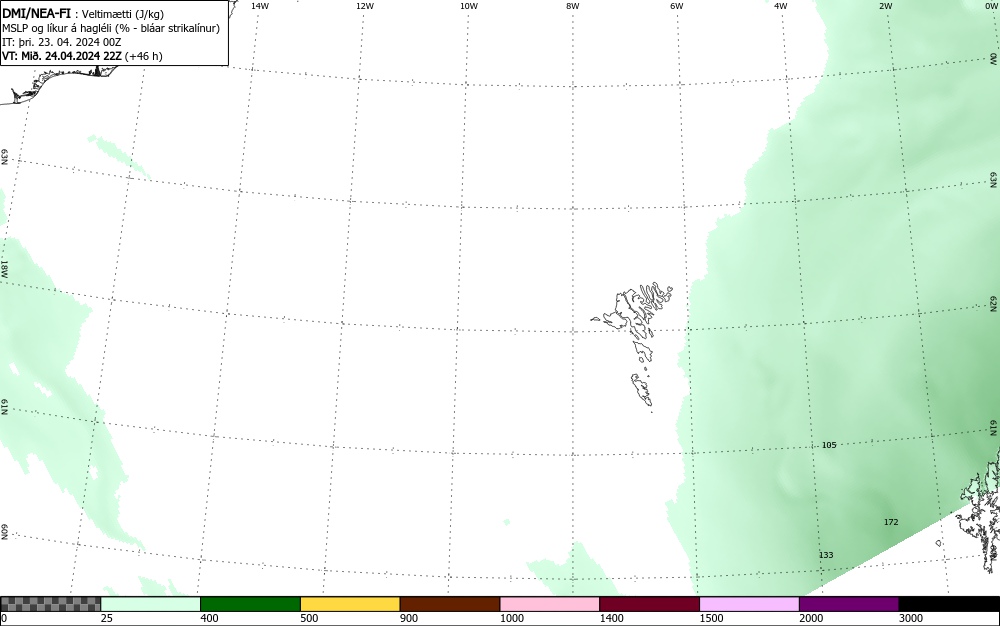The image size is (1000, 626).
Task: Click the brown 900–1000 legend swatch
Action: [450, 604]
